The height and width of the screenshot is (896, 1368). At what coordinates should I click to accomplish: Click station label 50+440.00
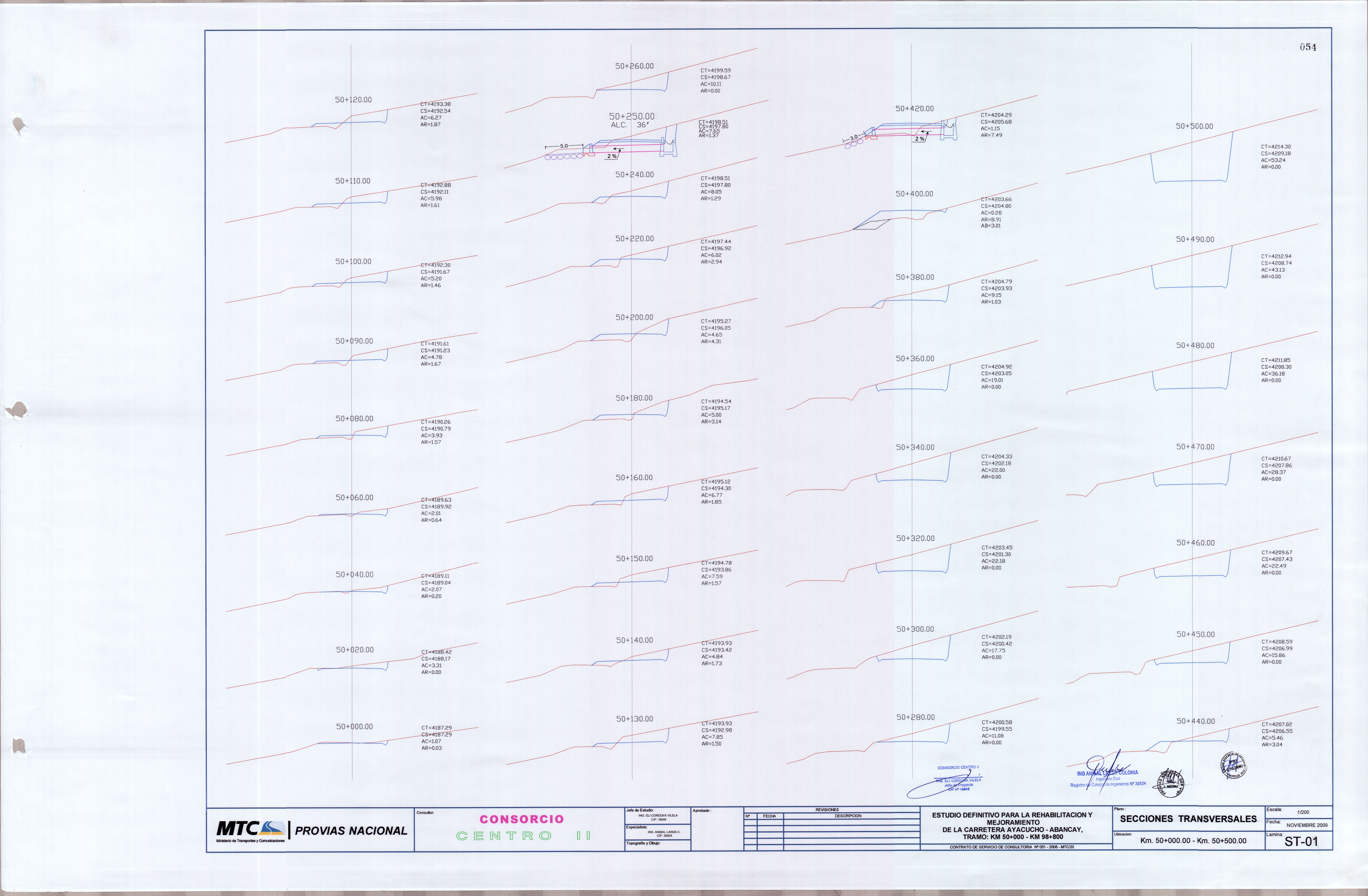point(1195,721)
